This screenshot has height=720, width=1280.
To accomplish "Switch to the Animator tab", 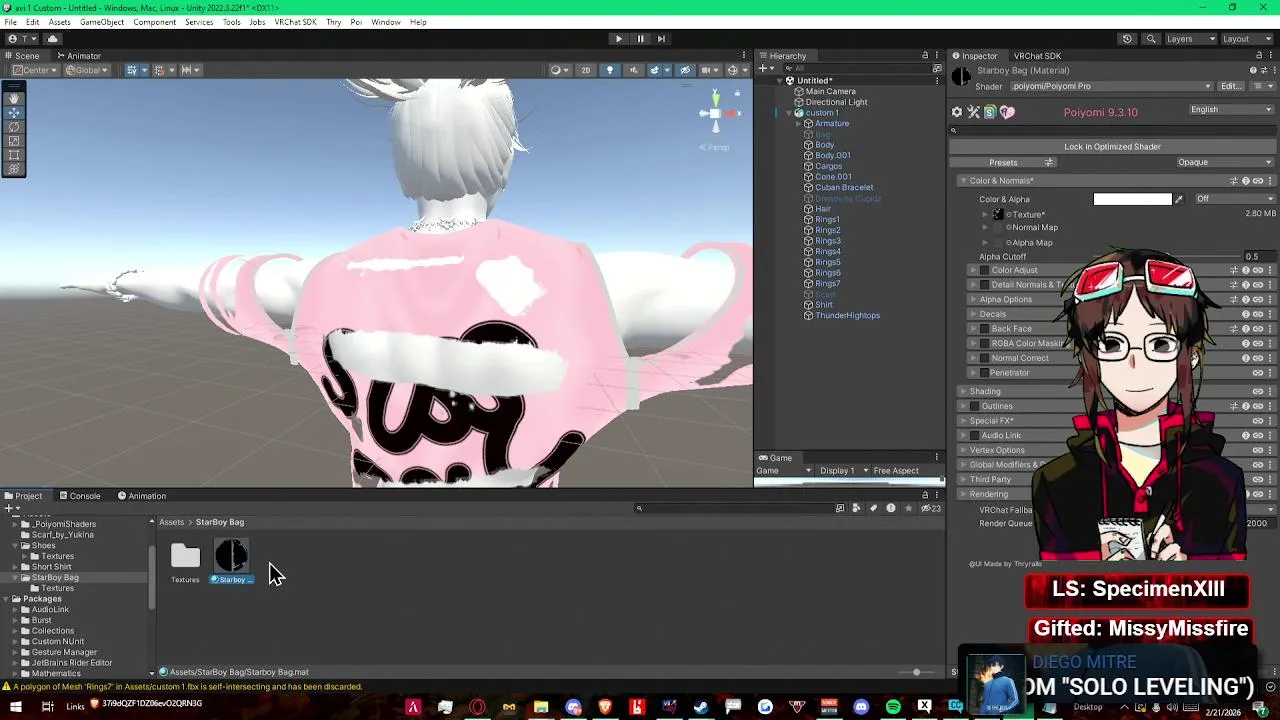I will coord(78,56).
